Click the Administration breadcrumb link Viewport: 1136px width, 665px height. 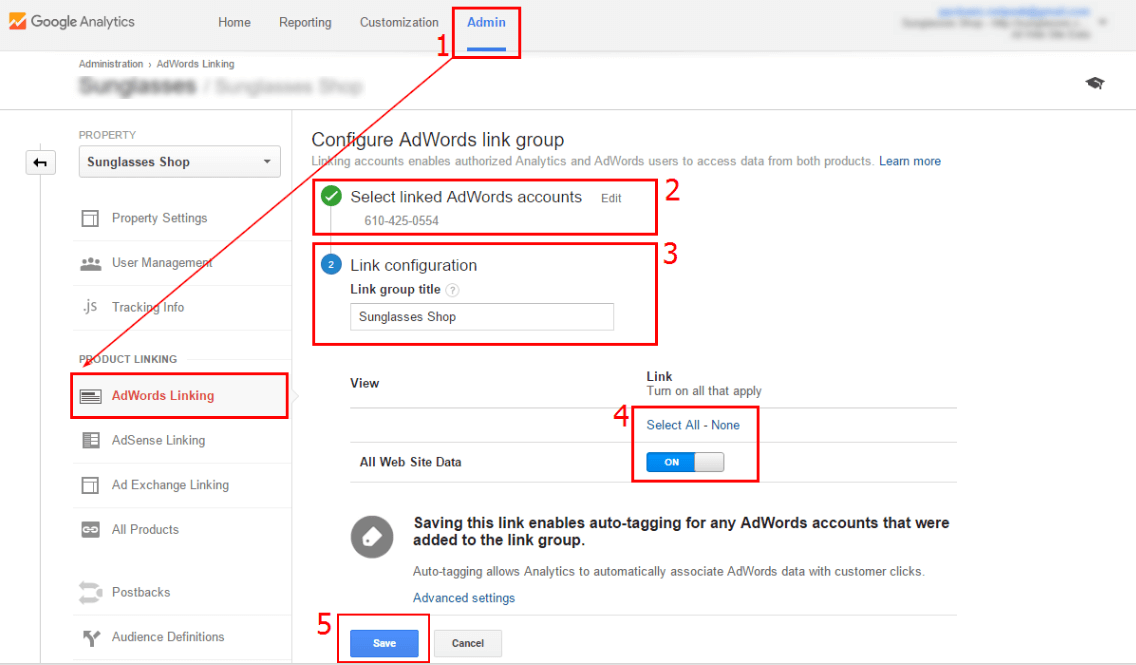coord(111,64)
